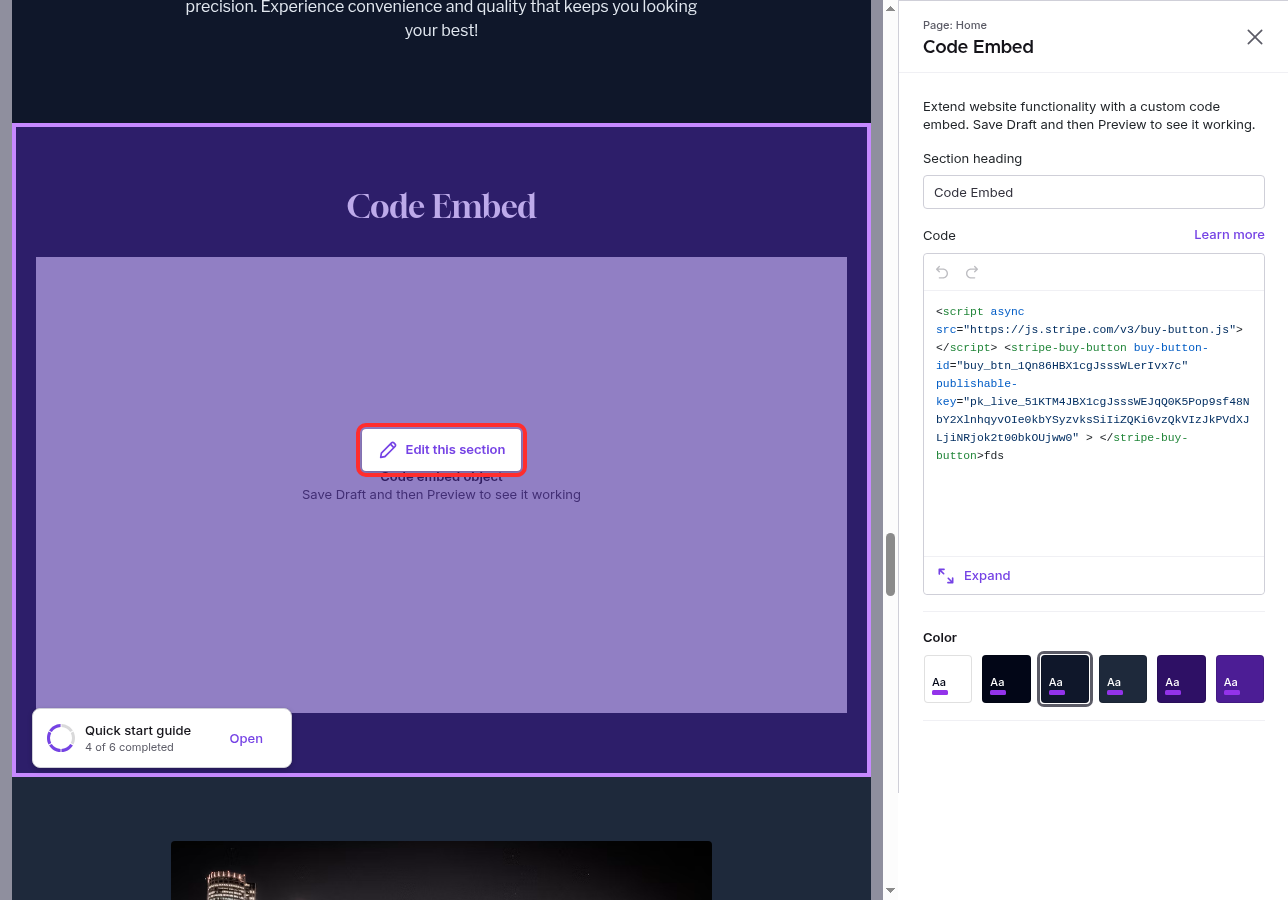Click the pencil icon on Edit this section
This screenshot has height=900, width=1288.
(388, 450)
